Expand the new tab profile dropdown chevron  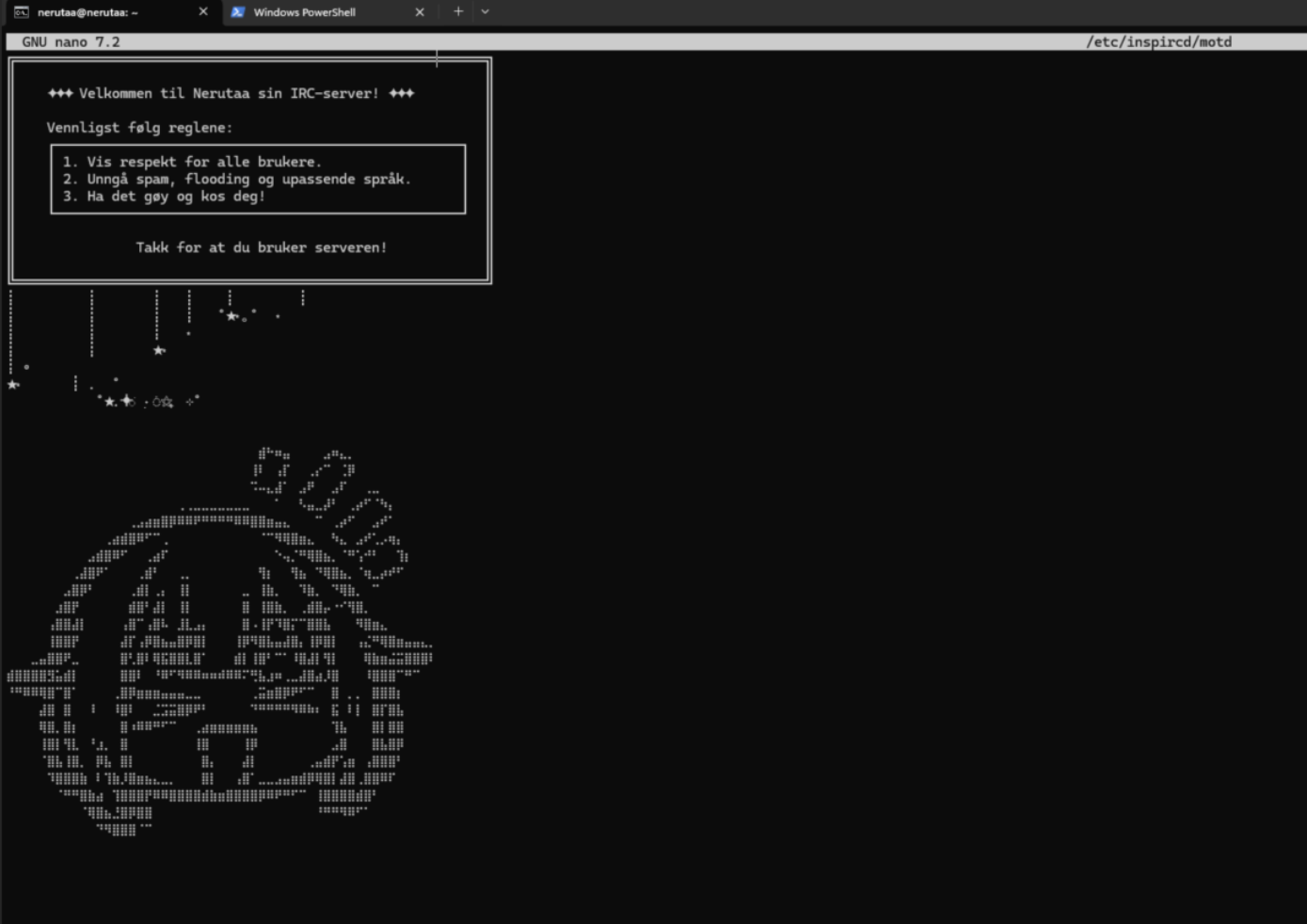[486, 12]
